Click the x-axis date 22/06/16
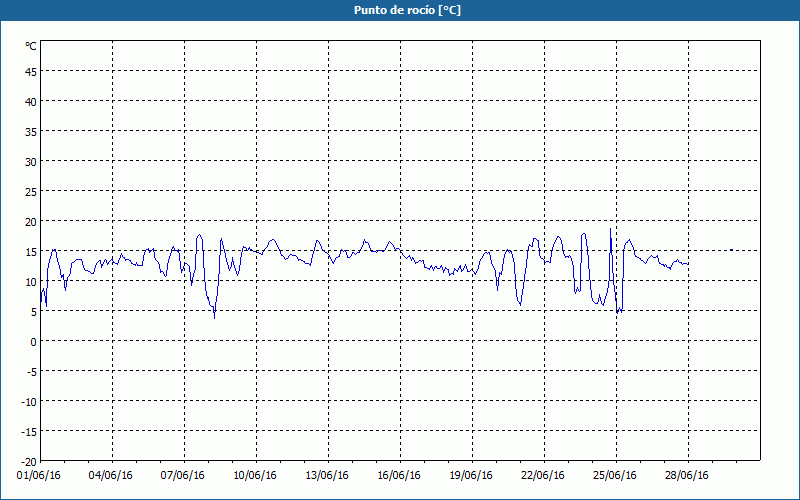This screenshot has width=800, height=500. click(543, 476)
